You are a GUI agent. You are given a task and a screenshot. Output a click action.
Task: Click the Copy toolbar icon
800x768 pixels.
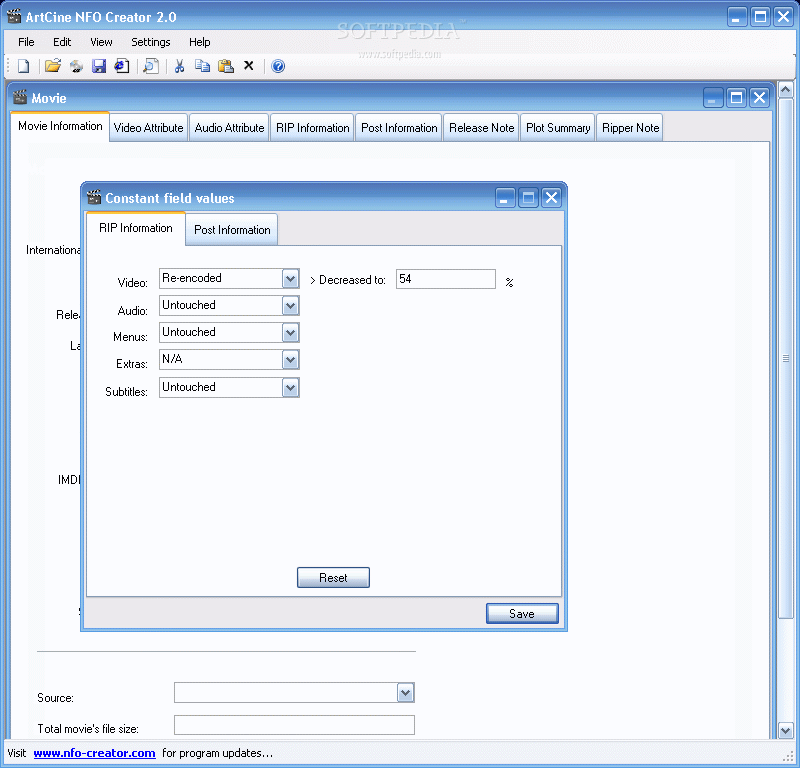[203, 66]
